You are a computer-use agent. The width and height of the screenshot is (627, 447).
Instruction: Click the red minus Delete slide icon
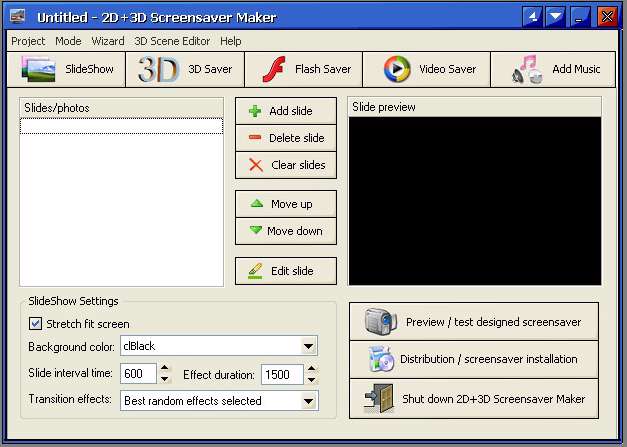click(x=255, y=138)
